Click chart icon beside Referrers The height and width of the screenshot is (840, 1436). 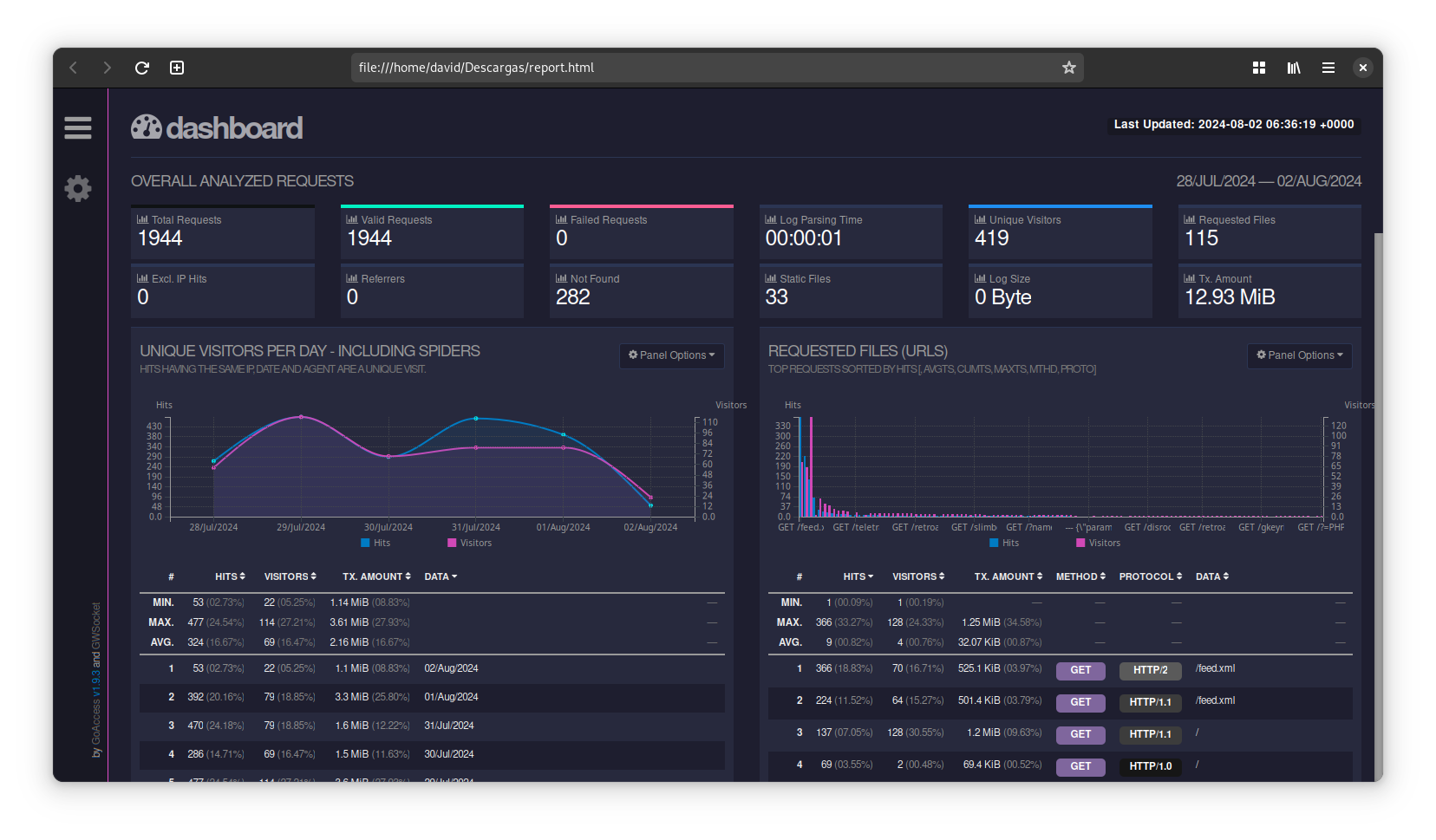pyautogui.click(x=352, y=278)
